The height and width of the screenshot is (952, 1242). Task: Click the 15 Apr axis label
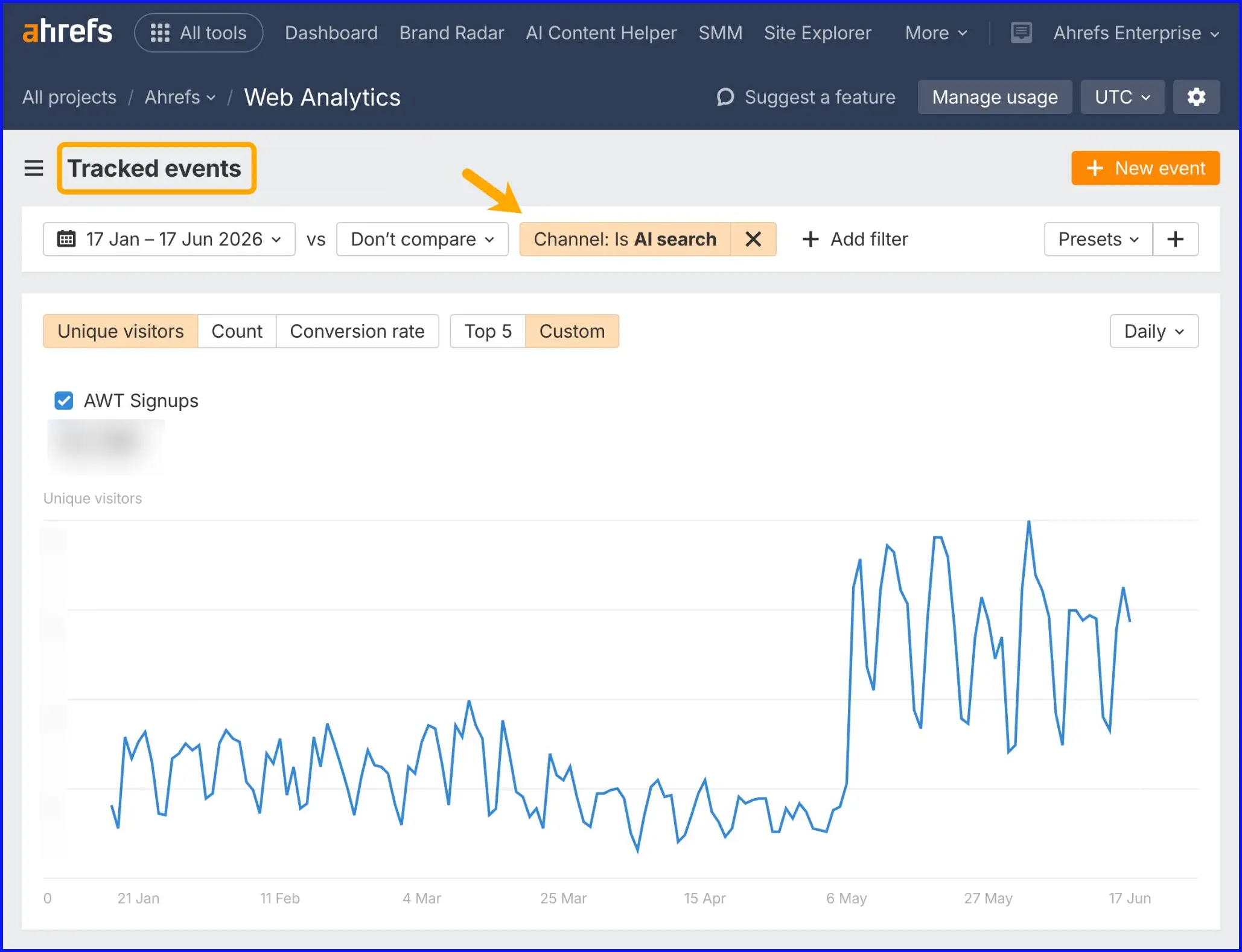click(x=704, y=898)
